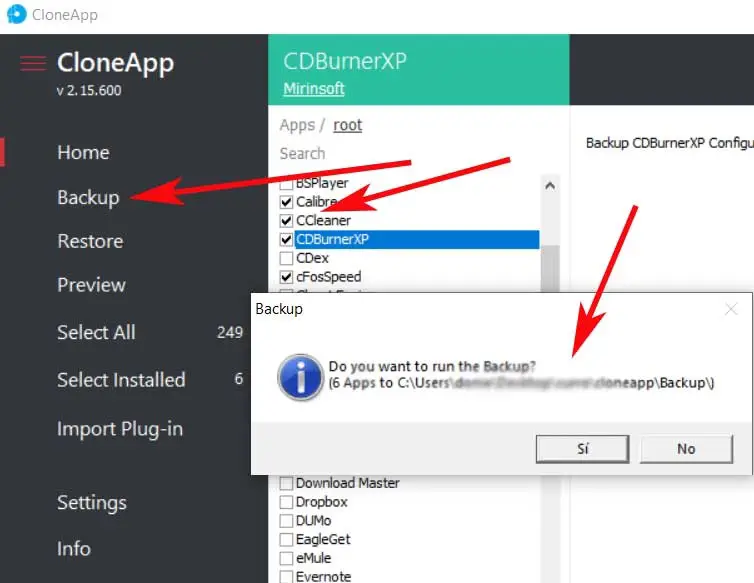Uncheck the cFosSpeed checkbox

point(286,277)
